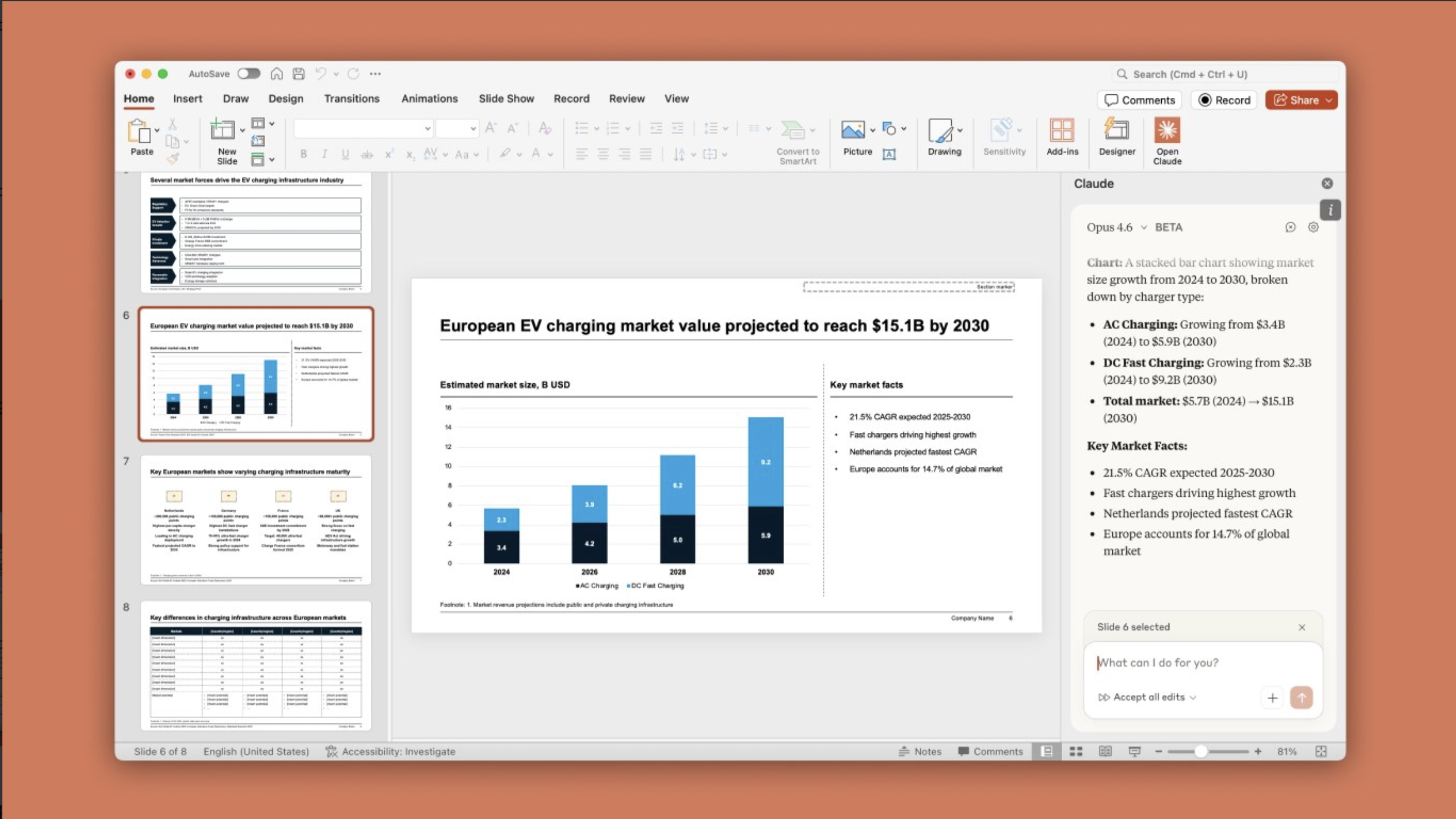The height and width of the screenshot is (819, 1456).
Task: Switch to the Transitions tab
Action: (351, 98)
